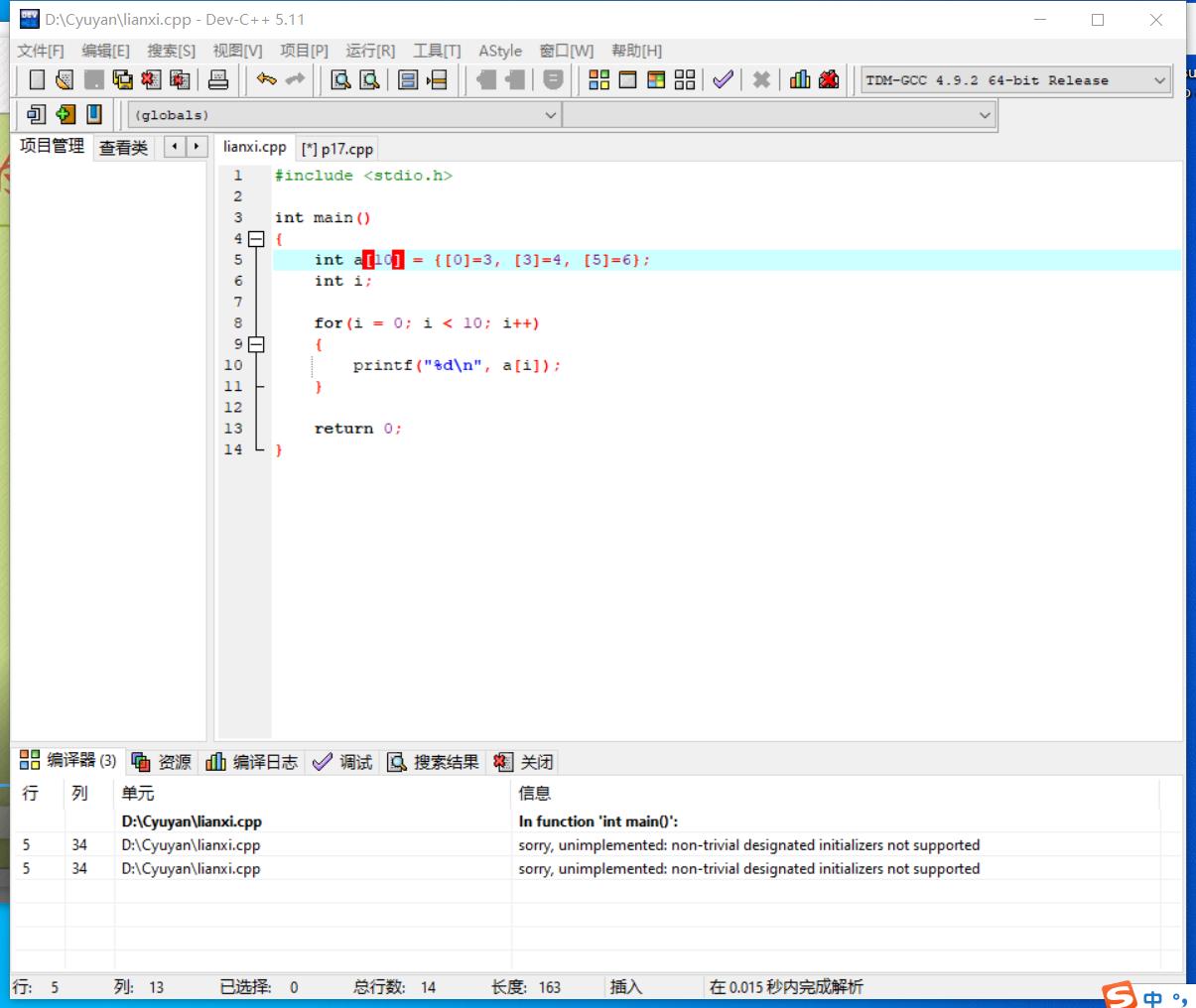Click the purple checkmark Debug icon
Viewport: 1196px width, 1008px height.
[723, 80]
